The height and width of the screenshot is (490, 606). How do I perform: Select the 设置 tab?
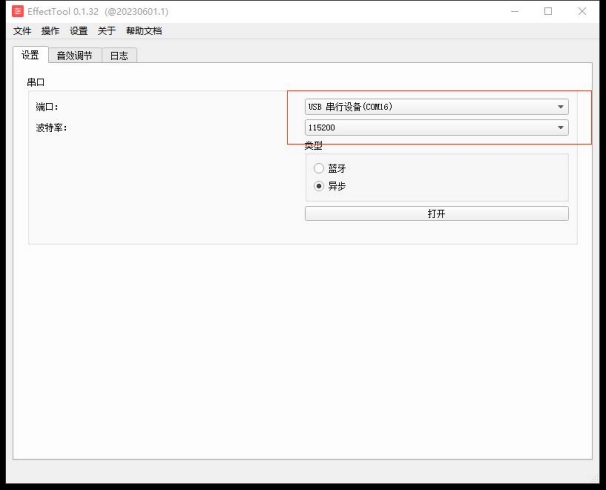click(30, 55)
